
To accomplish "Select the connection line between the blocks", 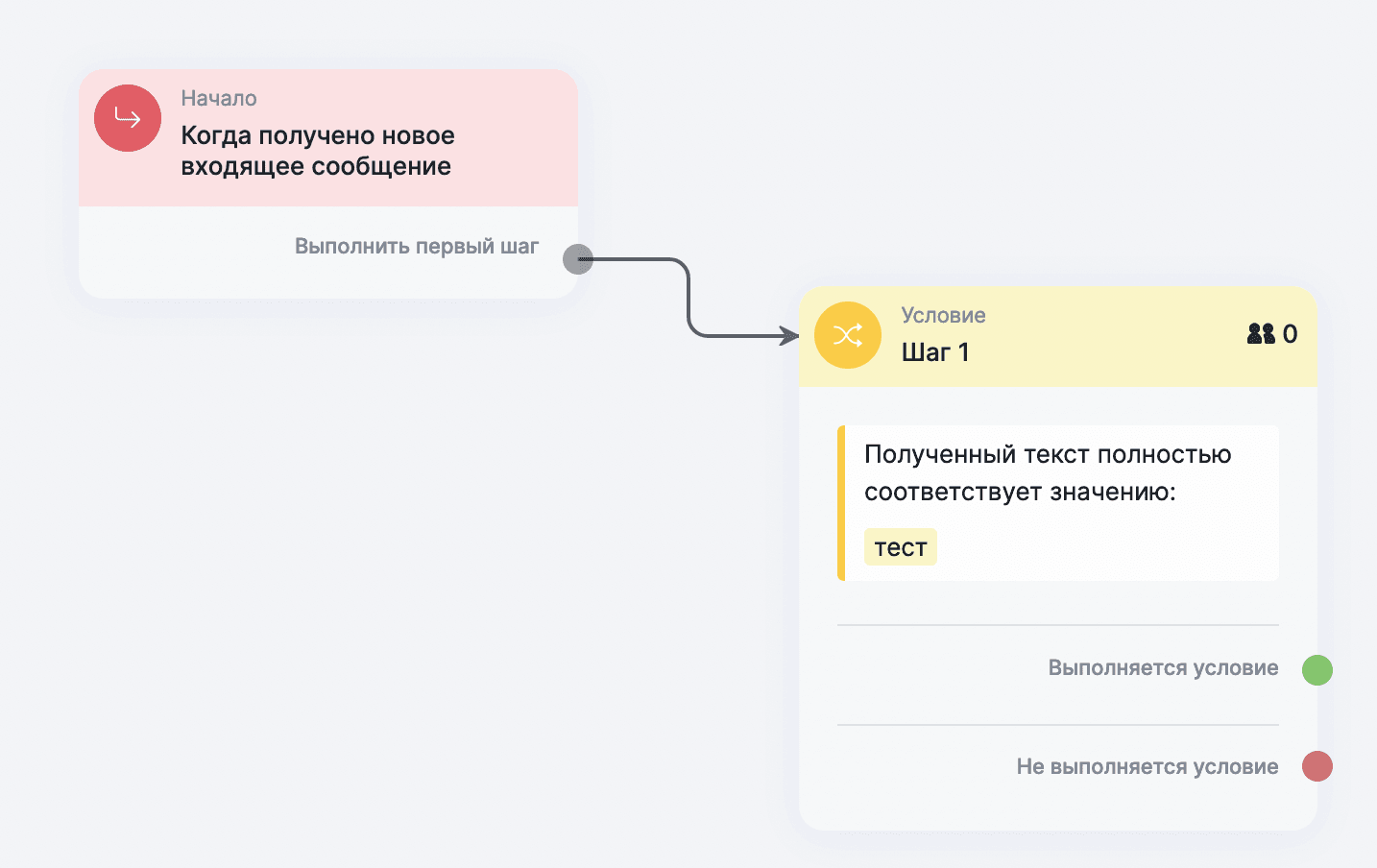I will point(689,298).
